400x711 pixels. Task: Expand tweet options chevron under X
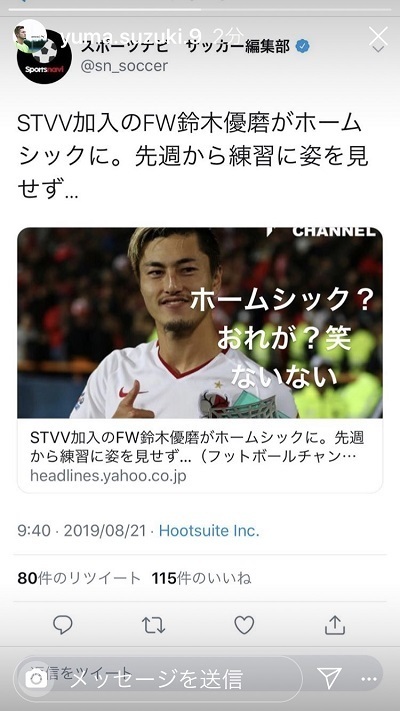pos(378,49)
